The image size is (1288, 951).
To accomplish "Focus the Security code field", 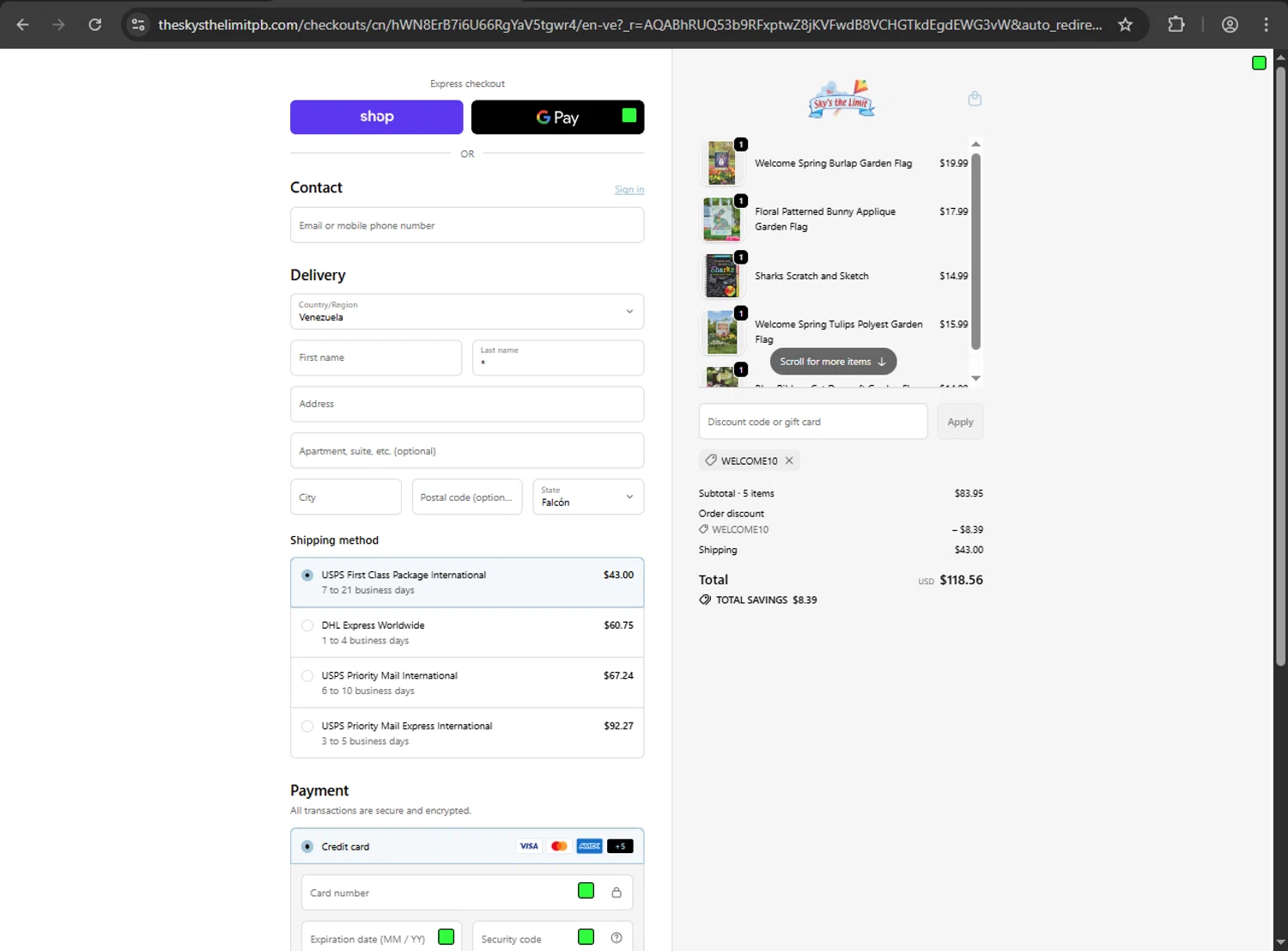I will pos(552,938).
